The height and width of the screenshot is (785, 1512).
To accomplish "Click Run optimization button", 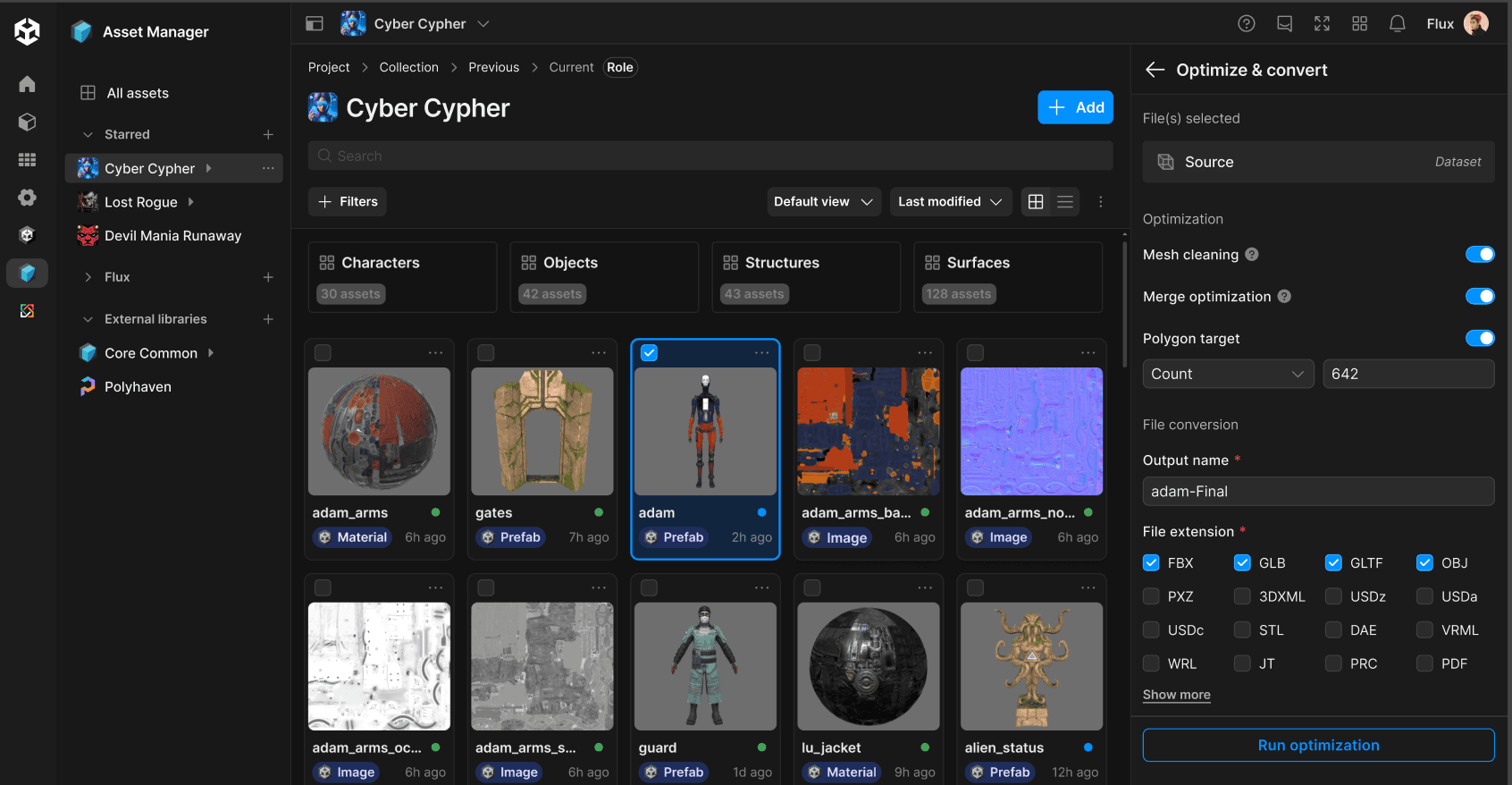I will (x=1318, y=746).
